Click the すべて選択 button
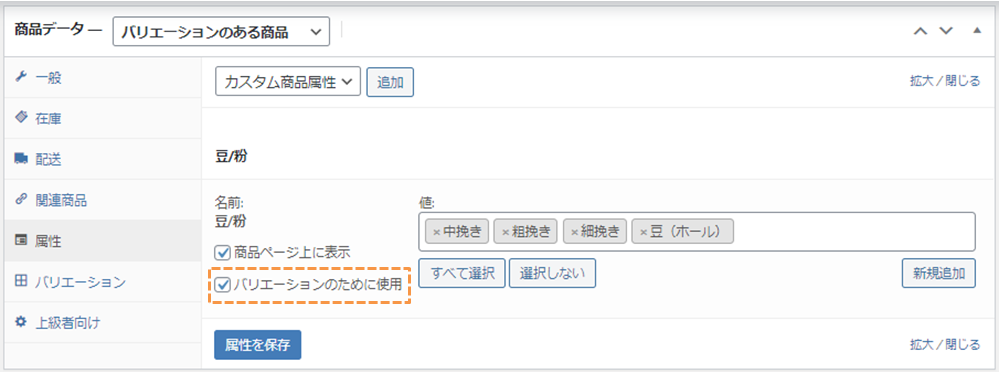This screenshot has height=372, width=999. 462,273
